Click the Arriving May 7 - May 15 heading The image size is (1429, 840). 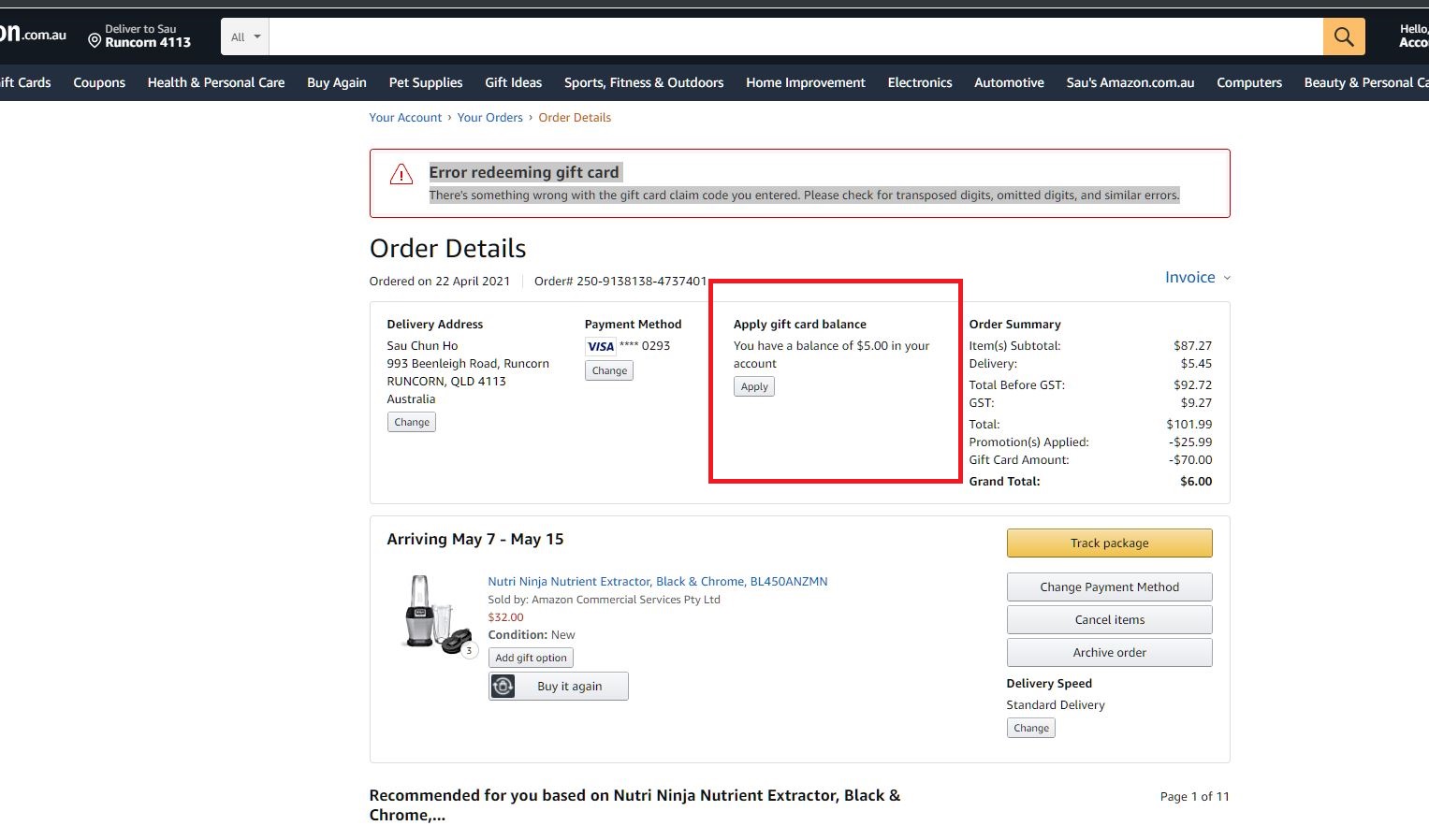click(x=475, y=540)
